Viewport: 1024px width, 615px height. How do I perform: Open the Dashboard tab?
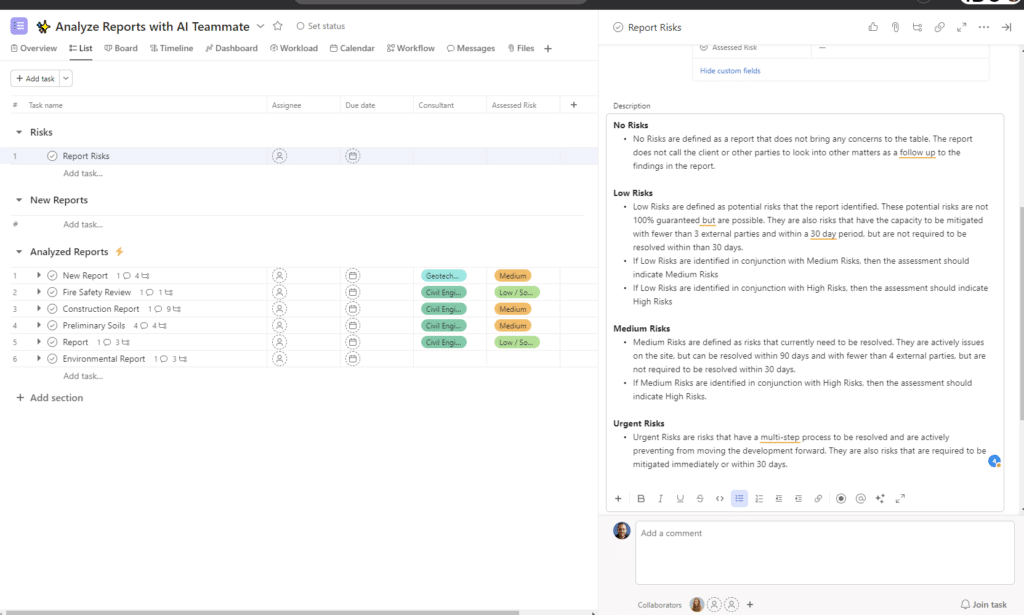click(x=231, y=48)
